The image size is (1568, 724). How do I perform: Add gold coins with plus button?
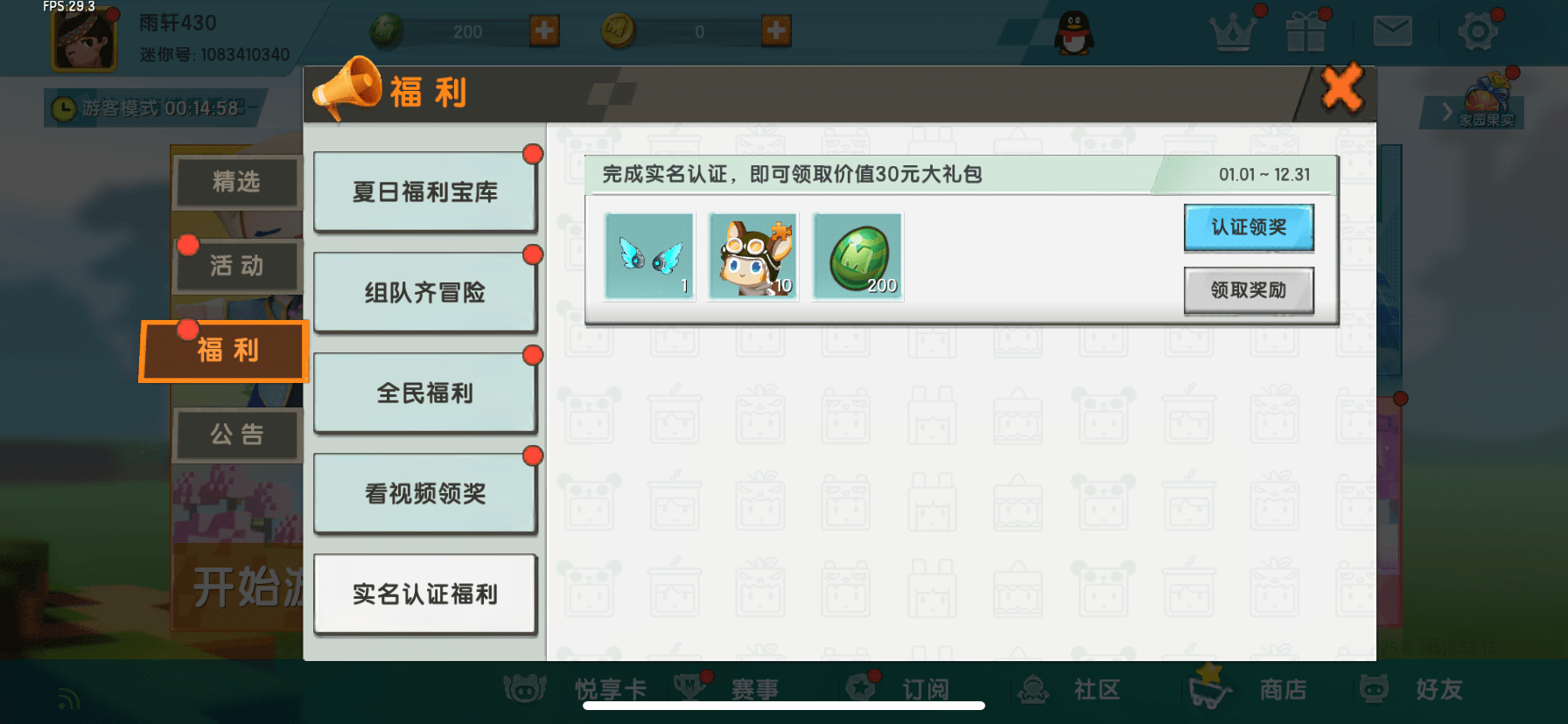(x=775, y=31)
